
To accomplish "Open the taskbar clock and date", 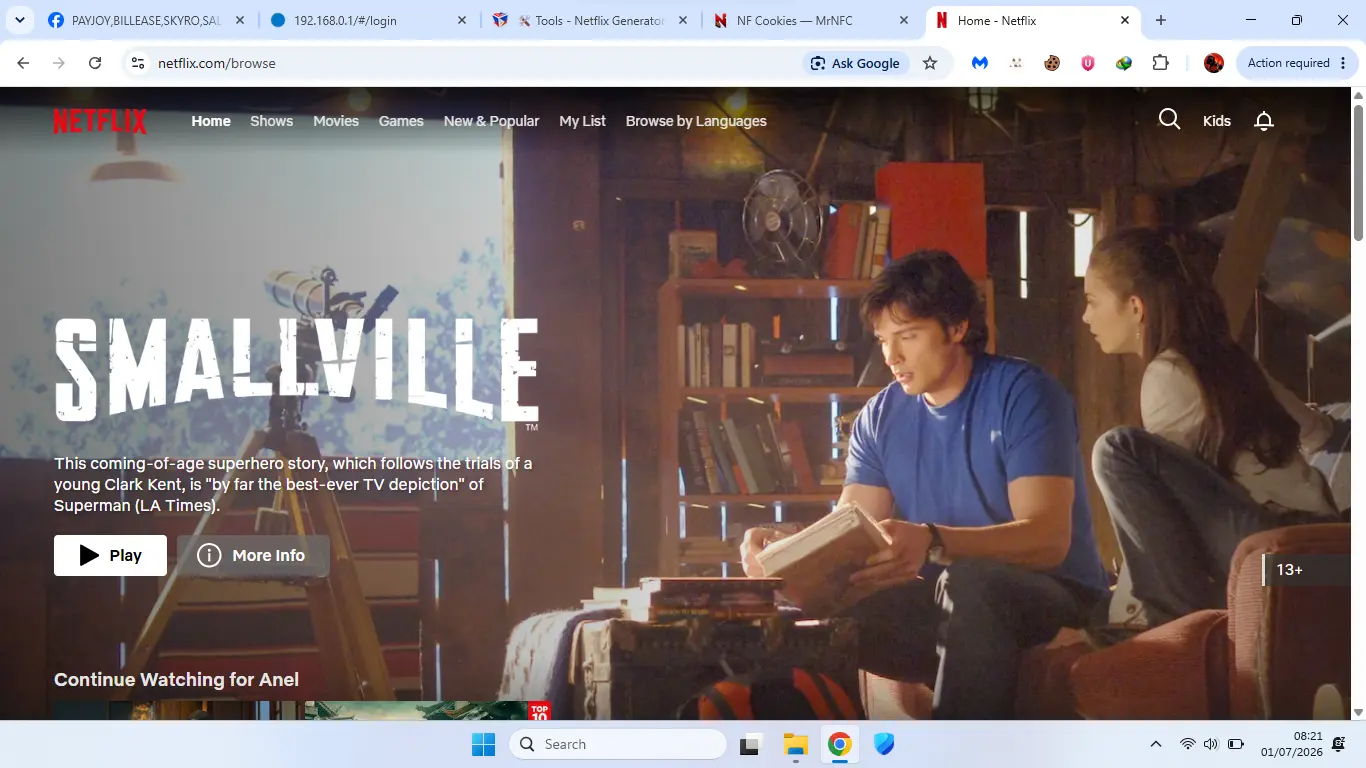I will click(1291, 744).
